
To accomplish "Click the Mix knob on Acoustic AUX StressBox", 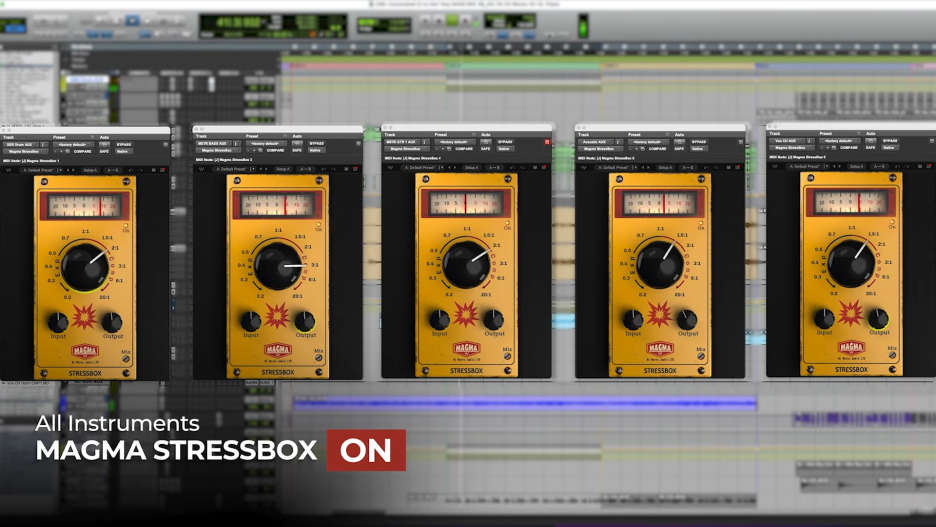I will pos(701,356).
